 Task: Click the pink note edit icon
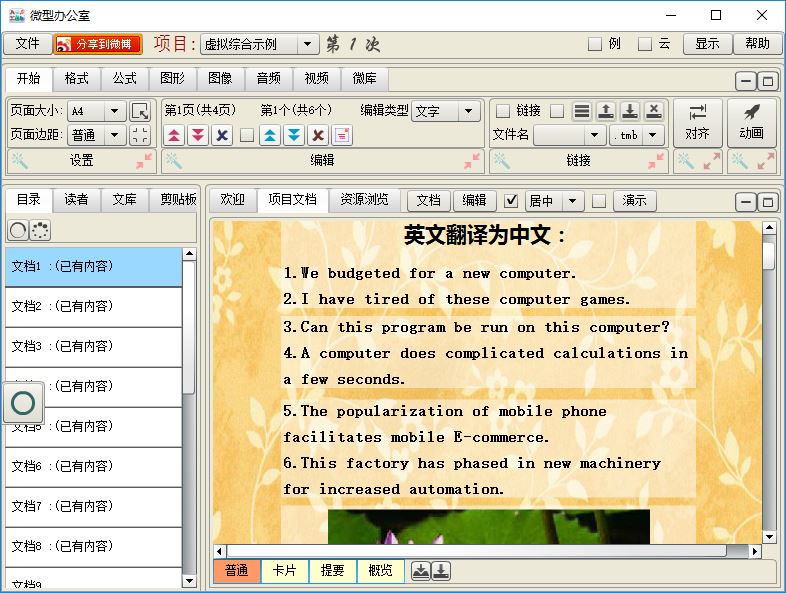point(342,135)
